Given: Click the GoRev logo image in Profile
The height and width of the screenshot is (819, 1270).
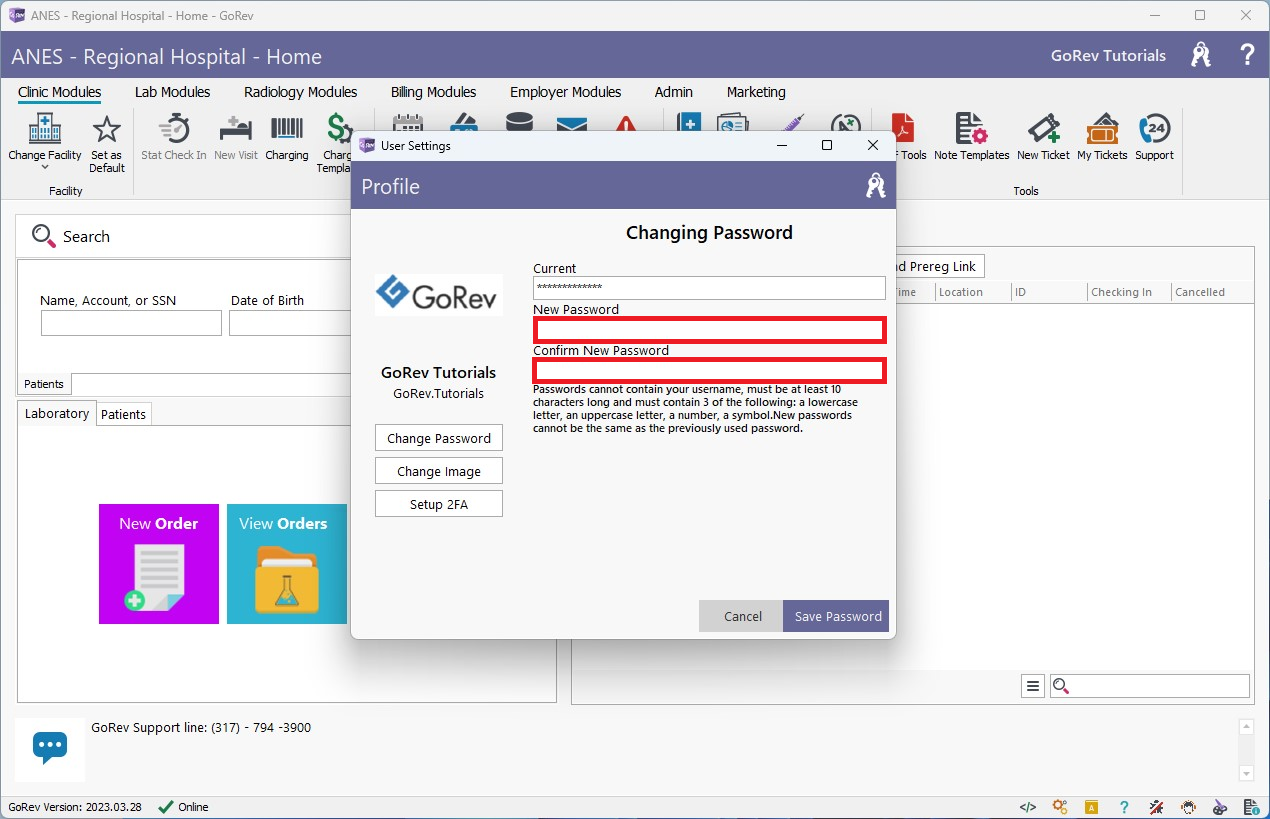Looking at the screenshot, I should [439, 295].
